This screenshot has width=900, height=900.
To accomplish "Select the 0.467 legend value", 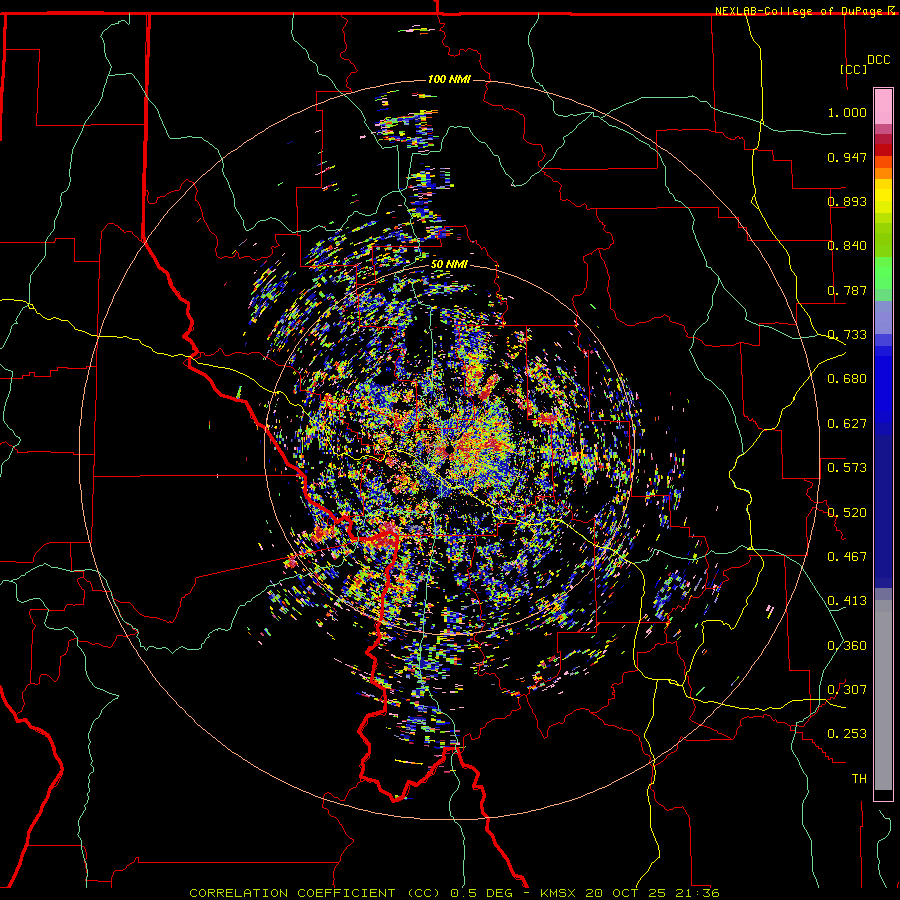I will 847,556.
